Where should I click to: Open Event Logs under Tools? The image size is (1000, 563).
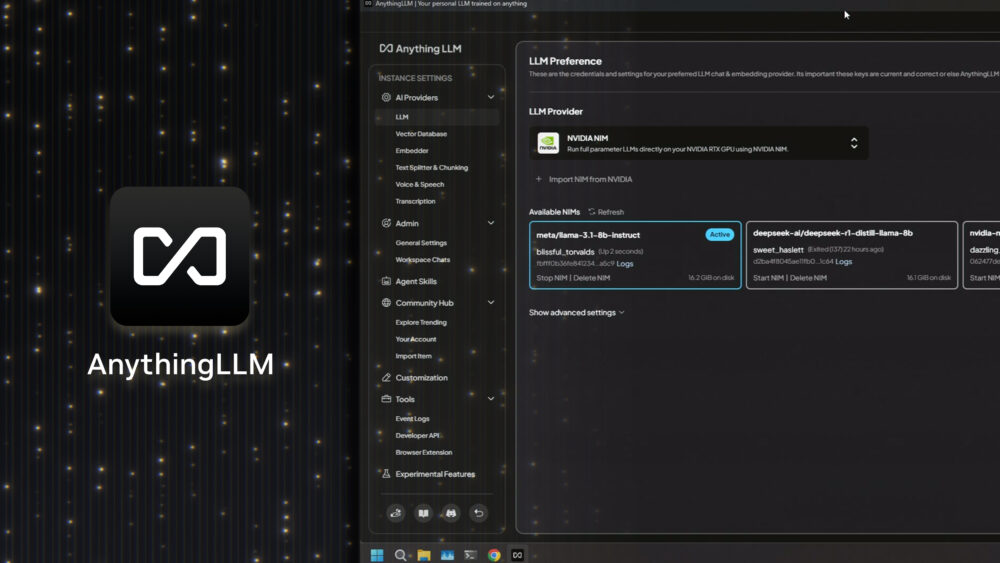point(412,419)
